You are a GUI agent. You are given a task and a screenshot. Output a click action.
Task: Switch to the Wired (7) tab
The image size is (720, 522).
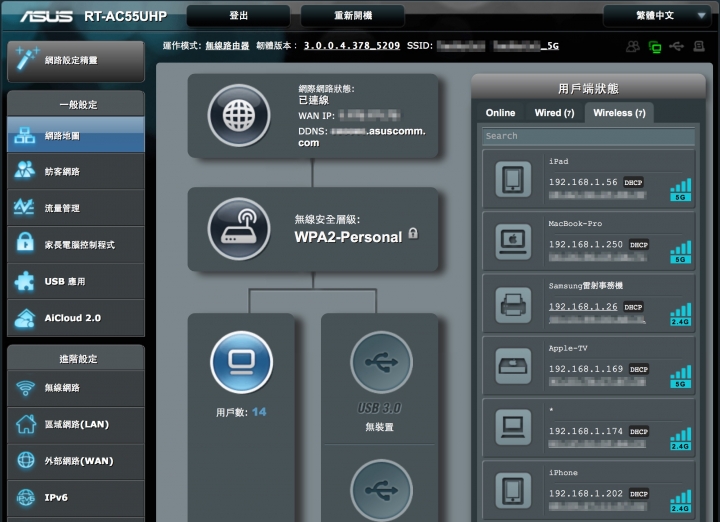tap(554, 112)
